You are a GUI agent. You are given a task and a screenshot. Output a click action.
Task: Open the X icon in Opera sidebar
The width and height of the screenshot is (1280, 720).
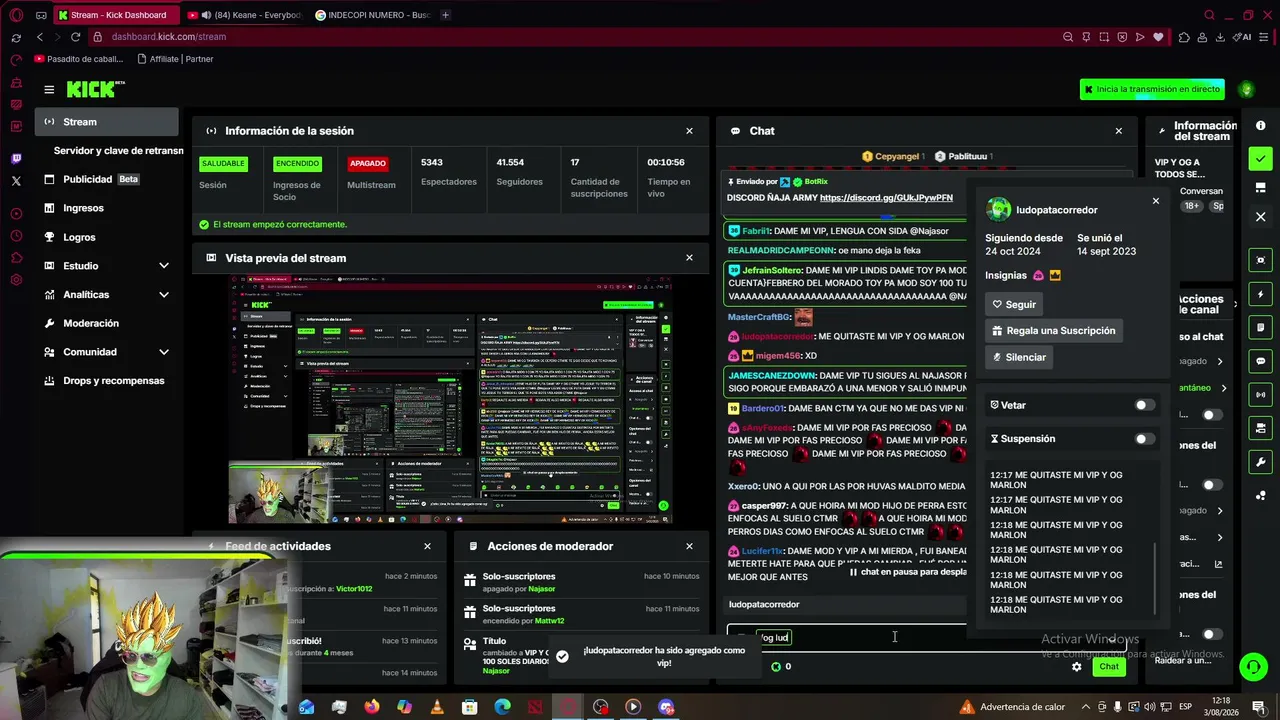click(16, 181)
